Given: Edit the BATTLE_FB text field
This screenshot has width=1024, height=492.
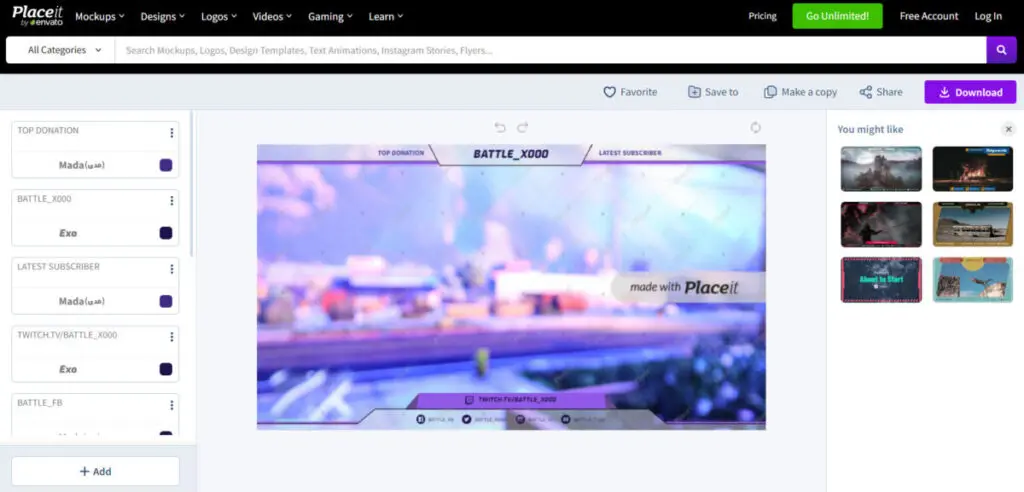Looking at the screenshot, I should point(89,403).
